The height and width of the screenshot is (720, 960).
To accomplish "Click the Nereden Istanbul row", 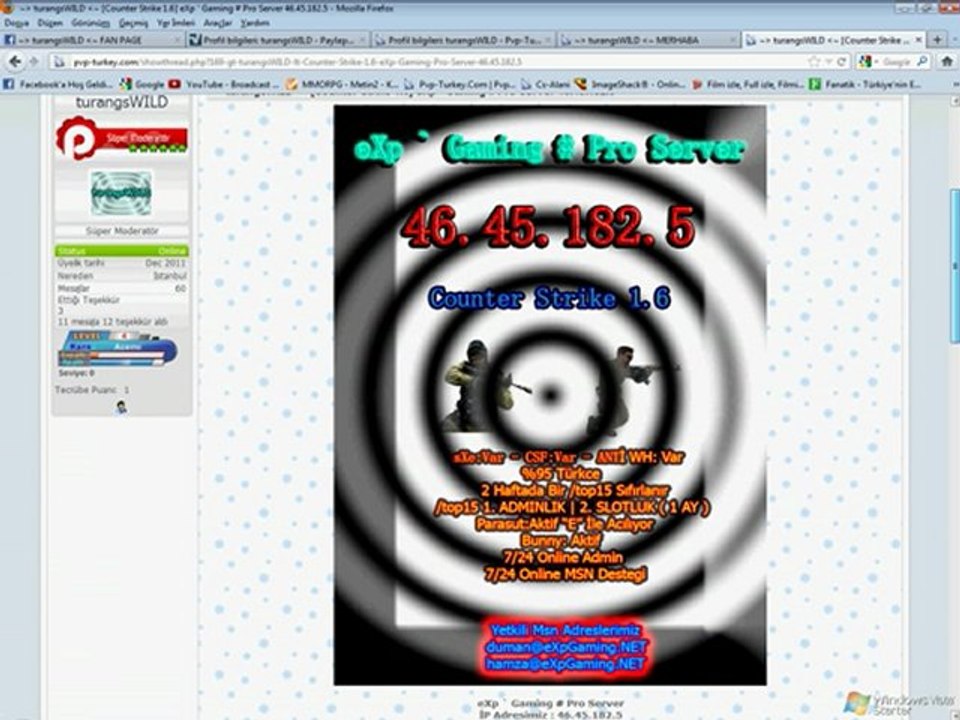I will pyautogui.click(x=122, y=276).
